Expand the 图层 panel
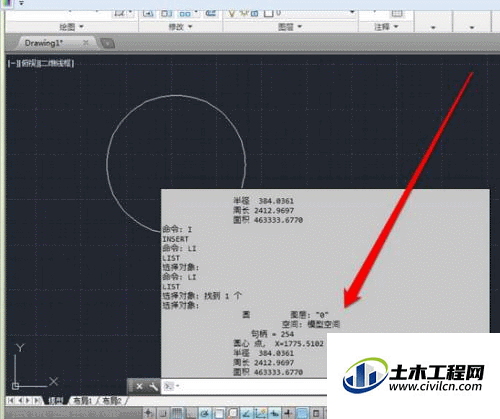Viewport: 500px width, 419px height. [290, 27]
